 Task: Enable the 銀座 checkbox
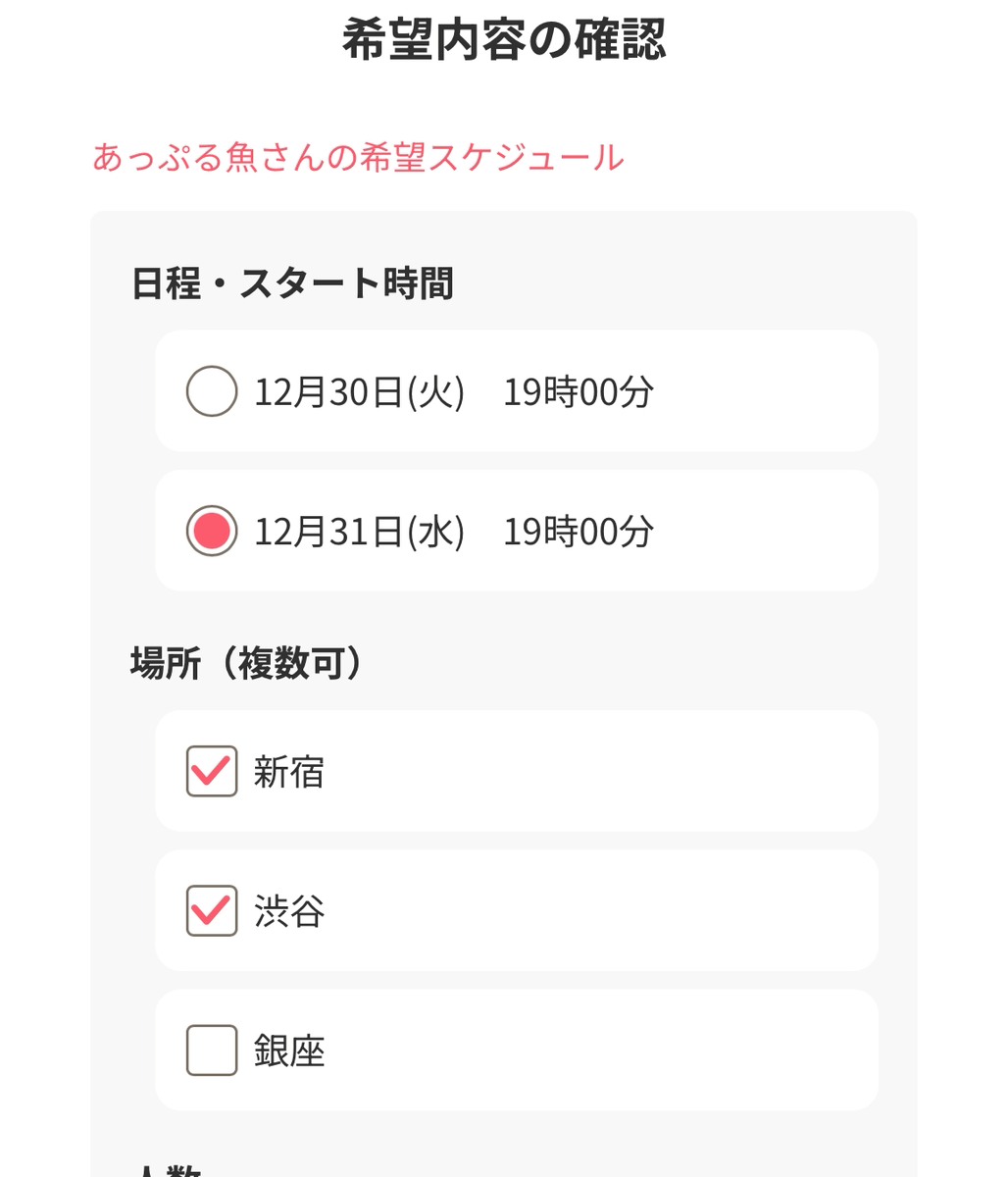pyautogui.click(x=212, y=1049)
